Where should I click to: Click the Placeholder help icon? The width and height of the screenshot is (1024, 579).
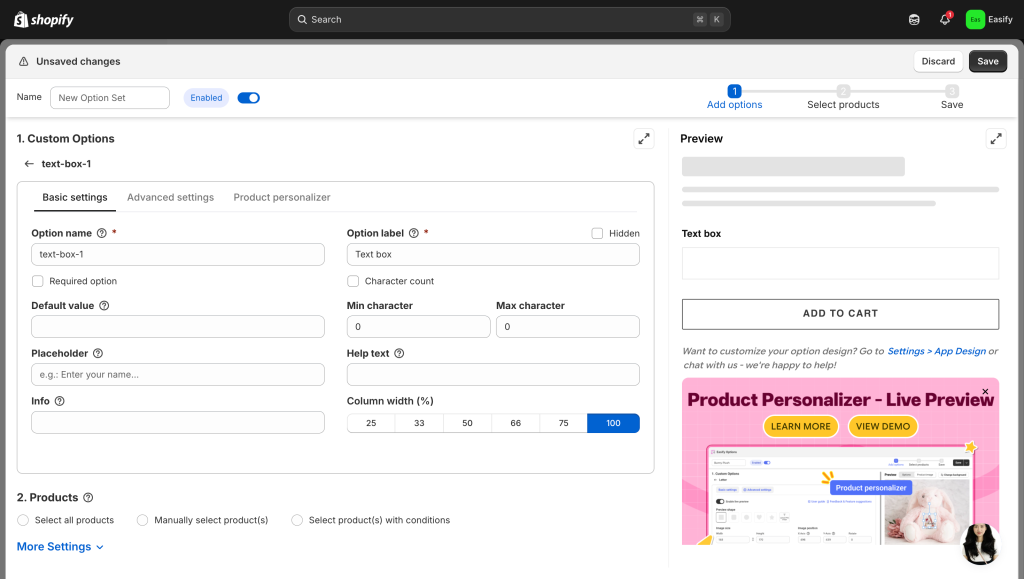tap(98, 353)
